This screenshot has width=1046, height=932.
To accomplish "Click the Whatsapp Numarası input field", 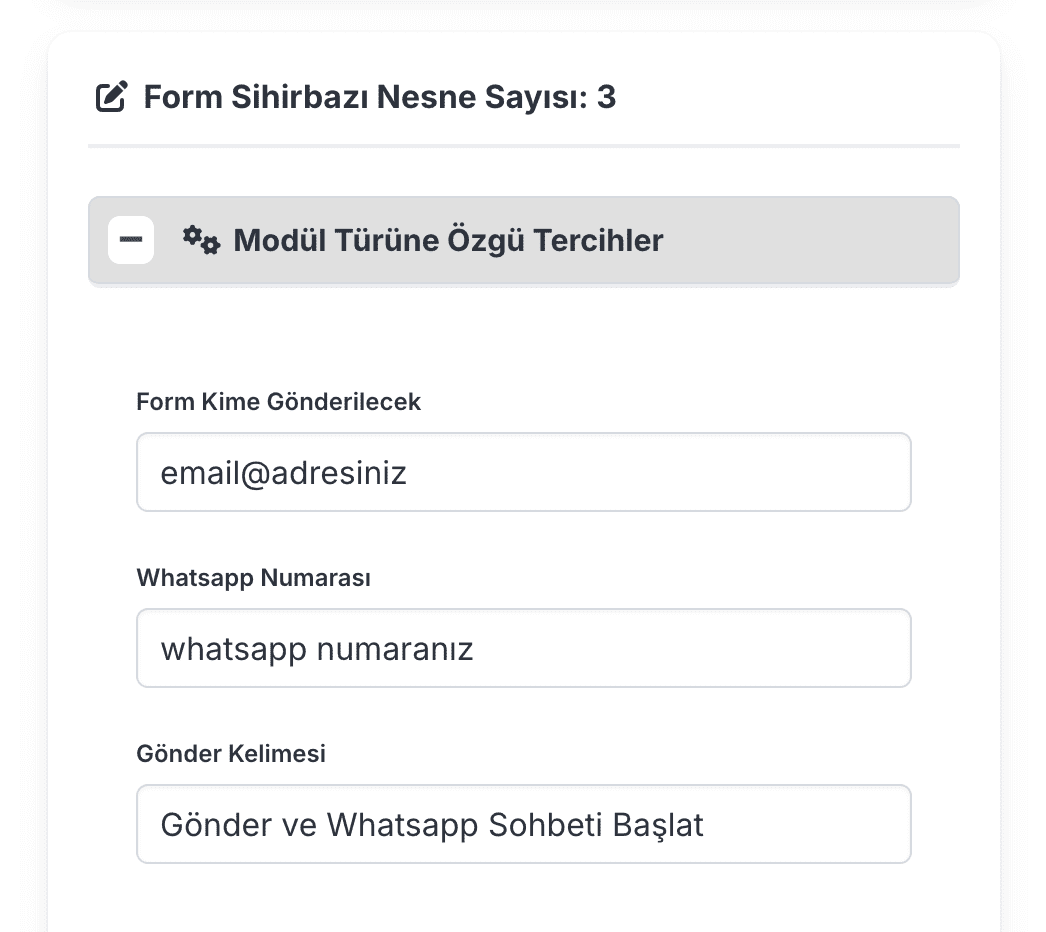I will [523, 648].
